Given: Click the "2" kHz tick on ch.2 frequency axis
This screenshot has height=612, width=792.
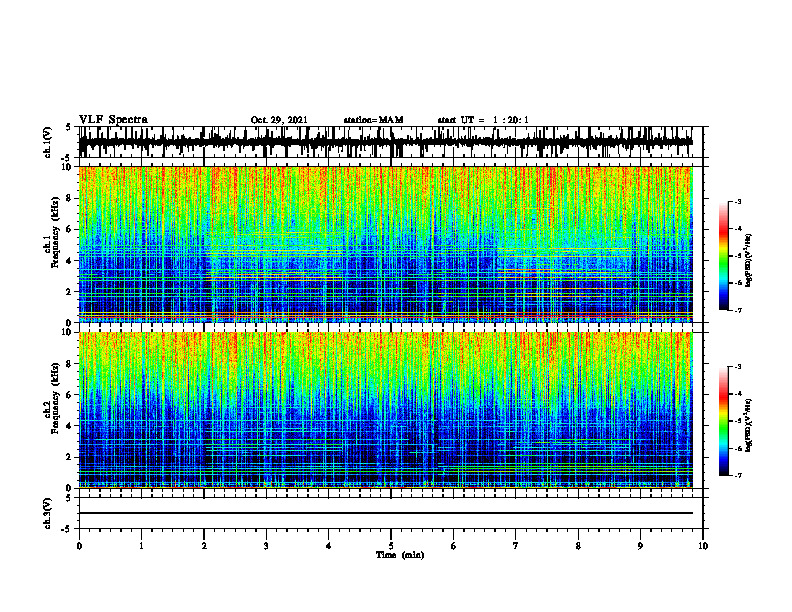Looking at the screenshot, I should click(x=71, y=457).
